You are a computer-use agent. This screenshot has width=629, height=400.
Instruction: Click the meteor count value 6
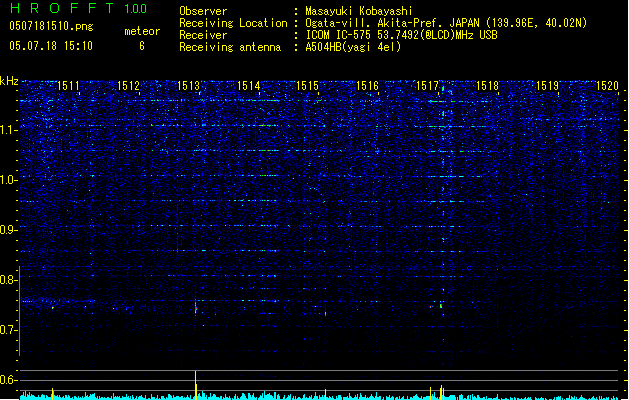coord(142,46)
